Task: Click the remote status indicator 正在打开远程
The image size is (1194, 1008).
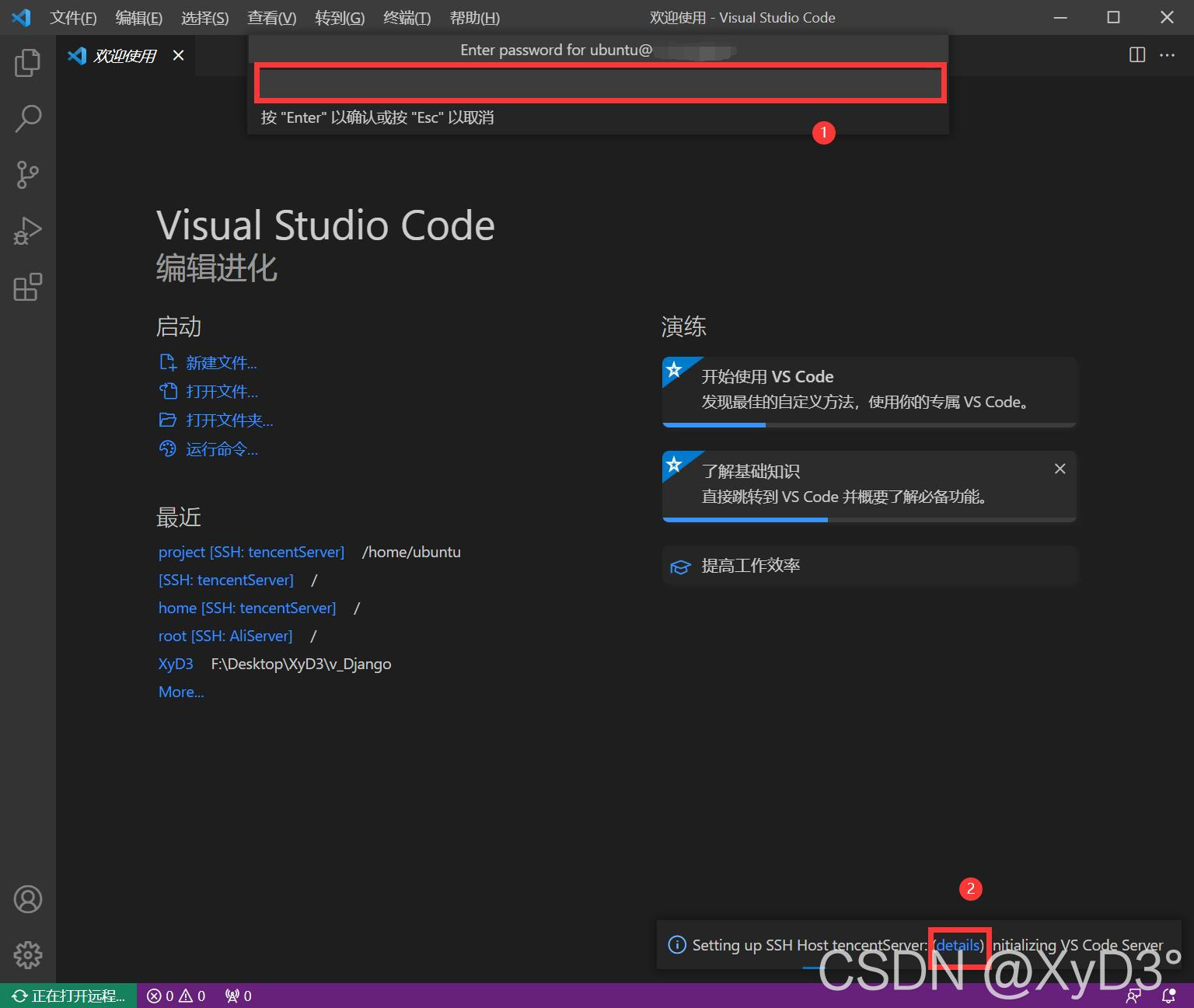Action: [x=68, y=996]
